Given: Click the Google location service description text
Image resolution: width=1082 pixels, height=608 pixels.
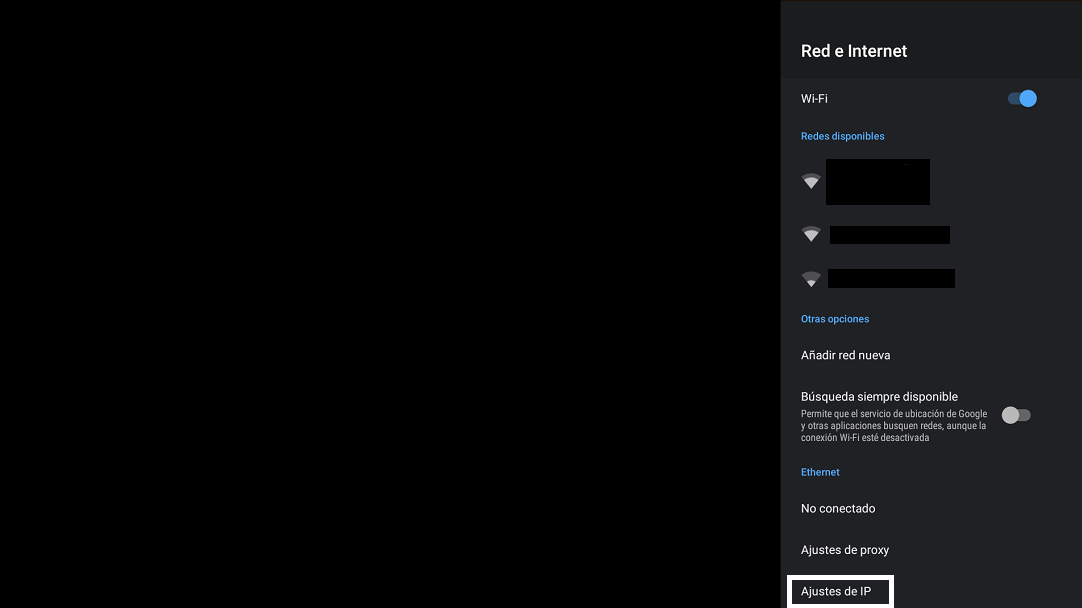Looking at the screenshot, I should 893,426.
